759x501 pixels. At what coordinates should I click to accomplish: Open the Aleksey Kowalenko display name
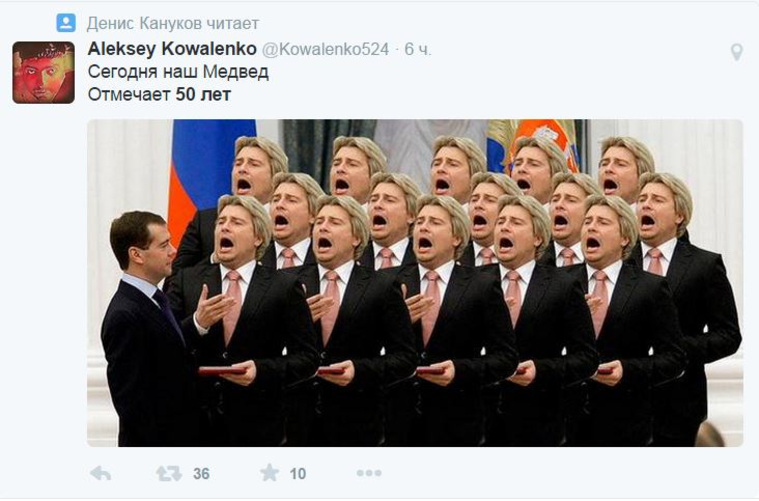(172, 49)
